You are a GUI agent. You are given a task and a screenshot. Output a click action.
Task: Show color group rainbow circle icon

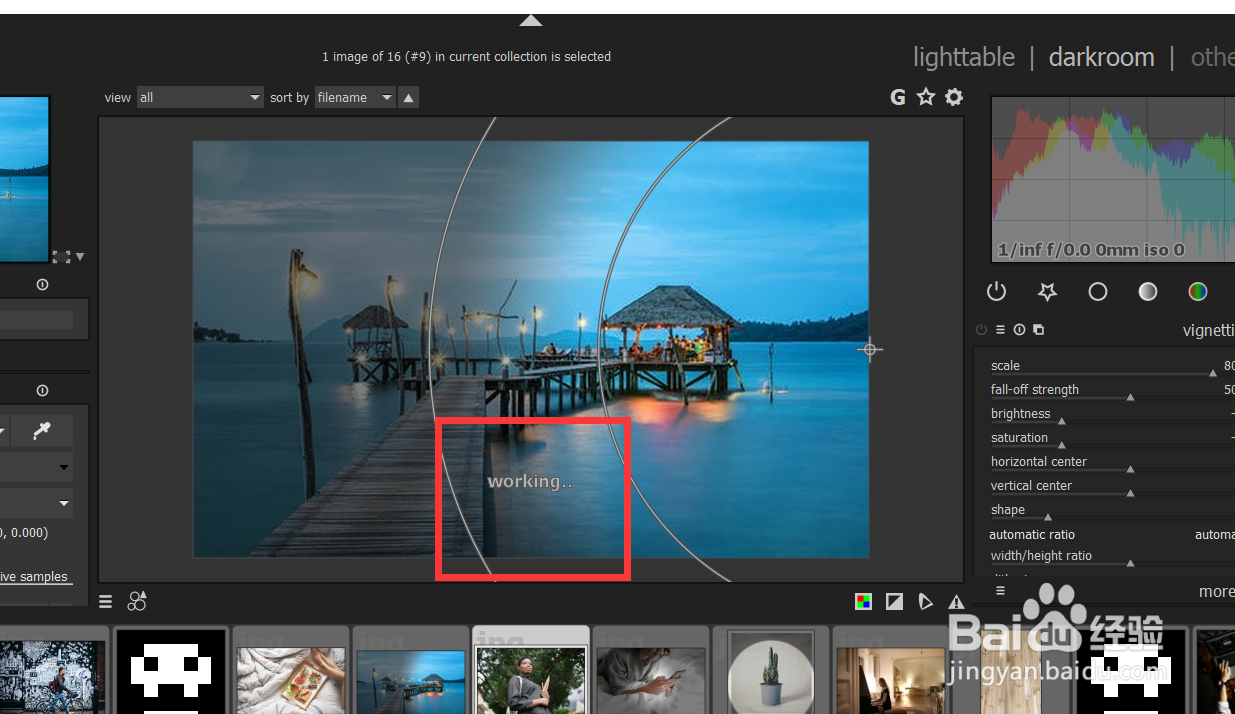1198,291
